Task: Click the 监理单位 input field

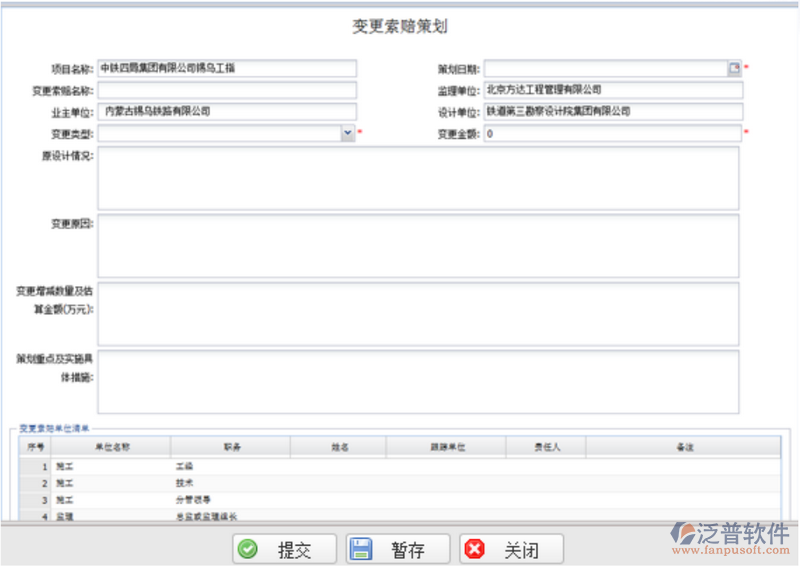Action: coord(613,90)
